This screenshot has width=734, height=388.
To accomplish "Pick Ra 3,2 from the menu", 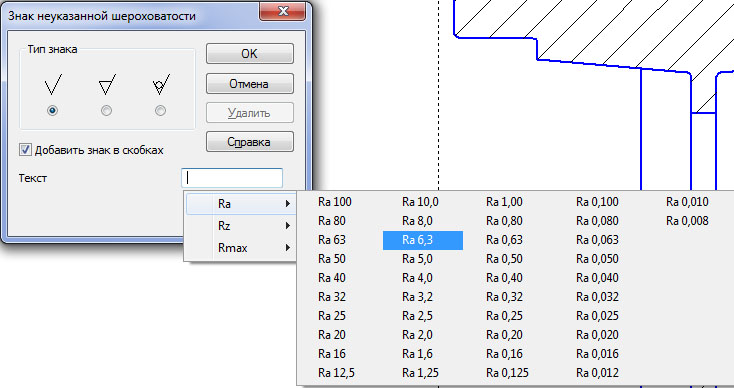I will 418,297.
